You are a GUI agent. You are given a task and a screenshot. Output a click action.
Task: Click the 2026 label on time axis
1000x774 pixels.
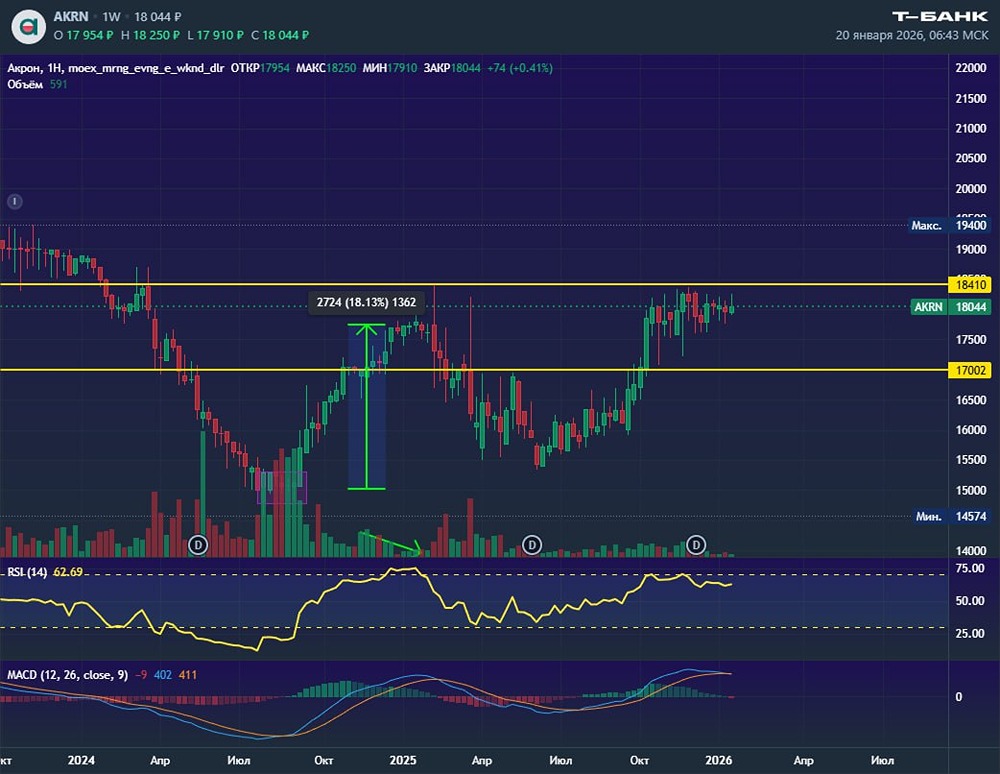pos(718,760)
